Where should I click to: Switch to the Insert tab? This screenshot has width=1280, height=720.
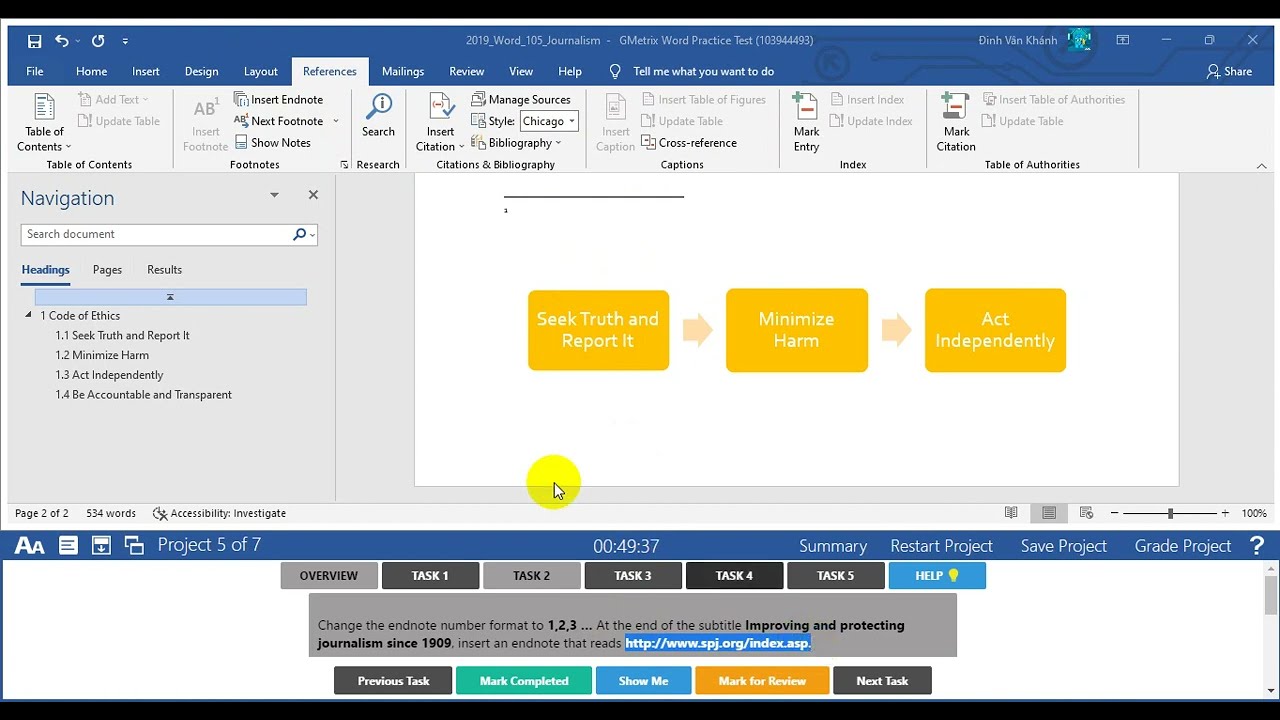146,71
